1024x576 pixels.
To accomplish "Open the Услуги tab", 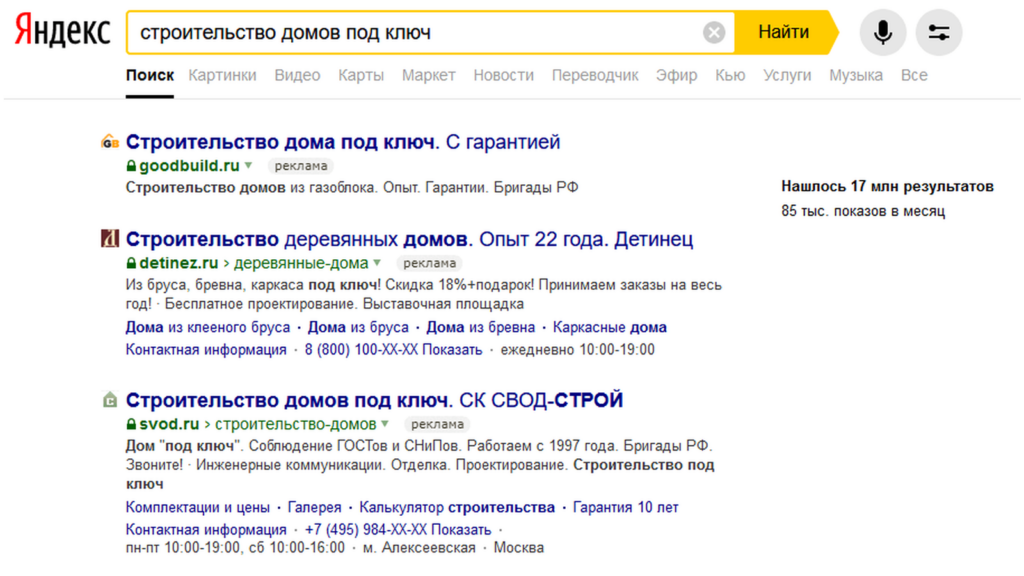I will [787, 76].
